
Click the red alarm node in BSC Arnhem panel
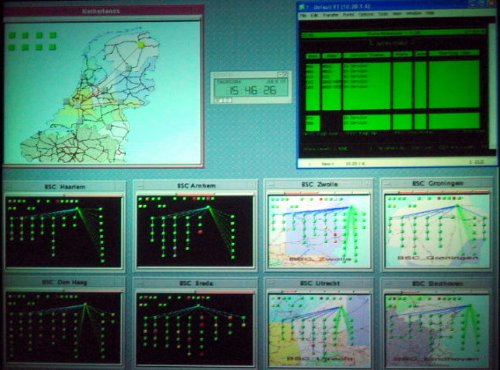[200, 232]
